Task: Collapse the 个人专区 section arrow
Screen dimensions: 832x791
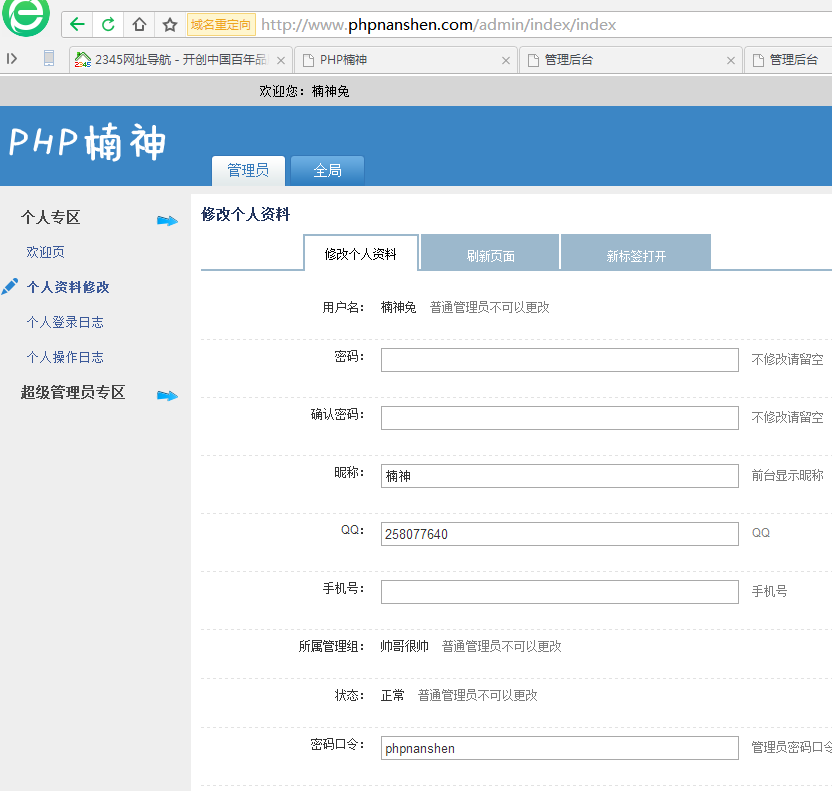Action: pyautogui.click(x=167, y=220)
